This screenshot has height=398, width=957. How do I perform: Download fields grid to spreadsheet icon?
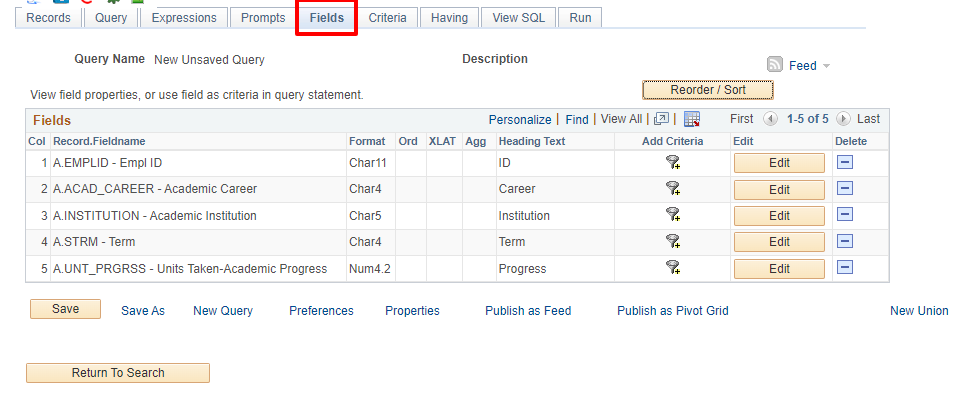[692, 119]
